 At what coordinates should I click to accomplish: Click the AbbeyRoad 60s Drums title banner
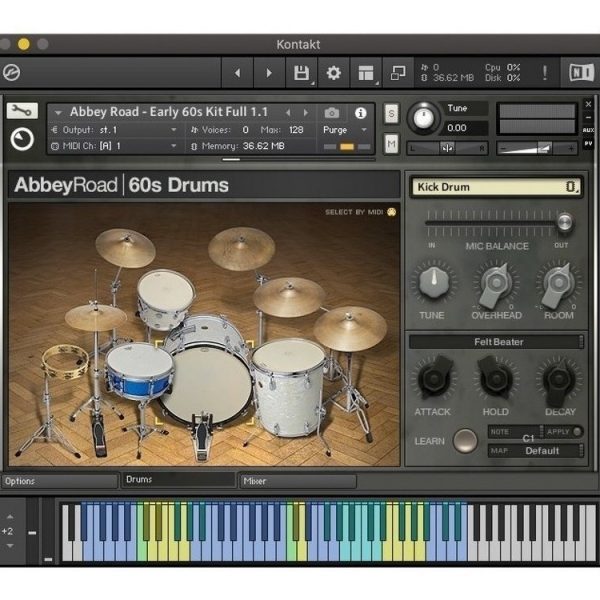click(204, 185)
